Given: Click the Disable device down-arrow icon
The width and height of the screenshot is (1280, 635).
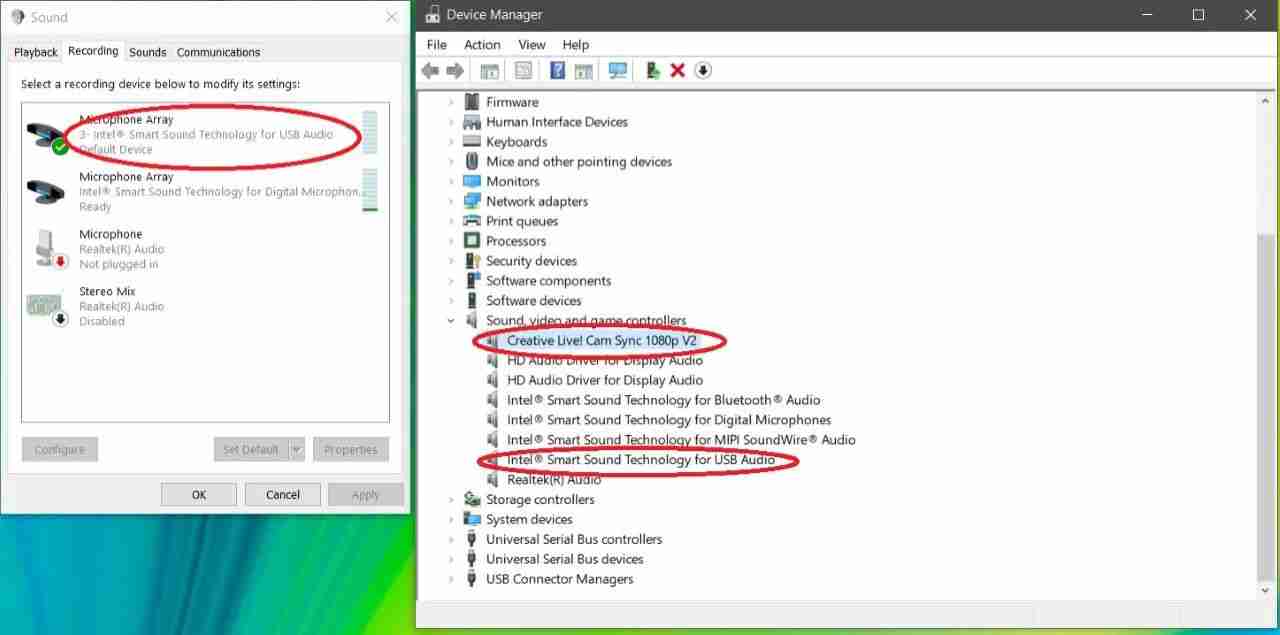Looking at the screenshot, I should [703, 70].
